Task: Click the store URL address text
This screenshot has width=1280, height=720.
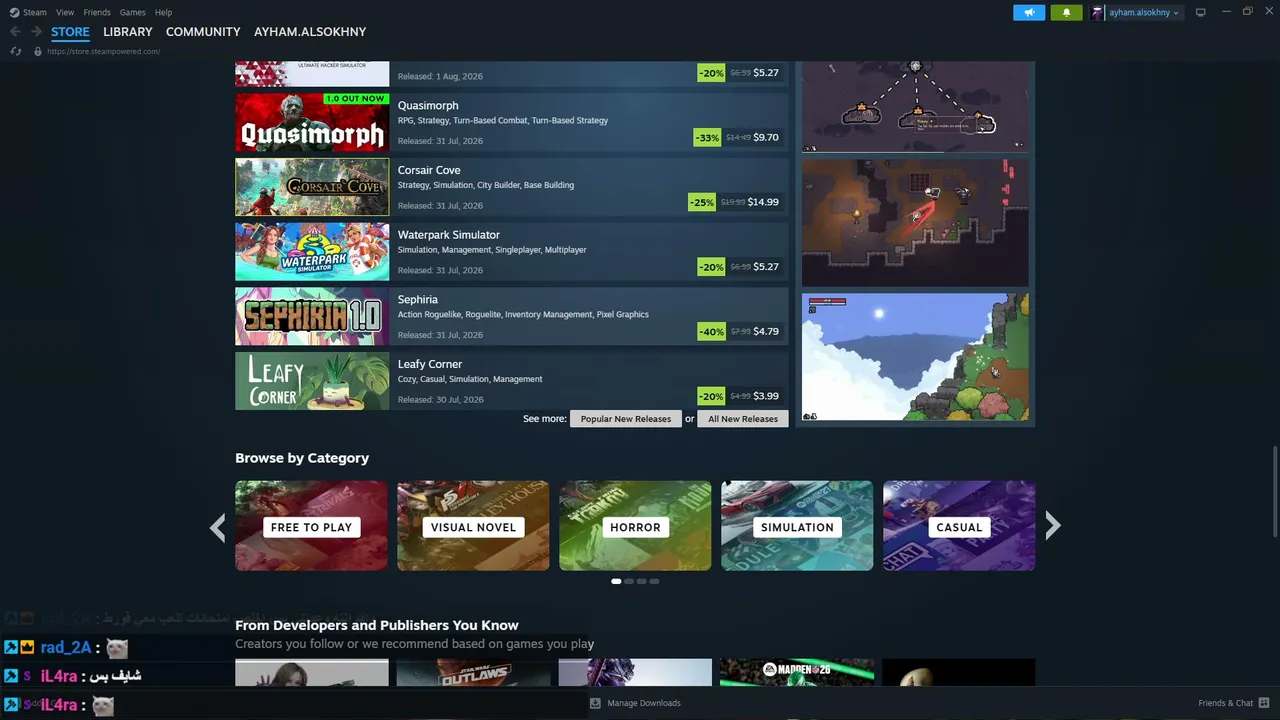Action: coord(103,51)
